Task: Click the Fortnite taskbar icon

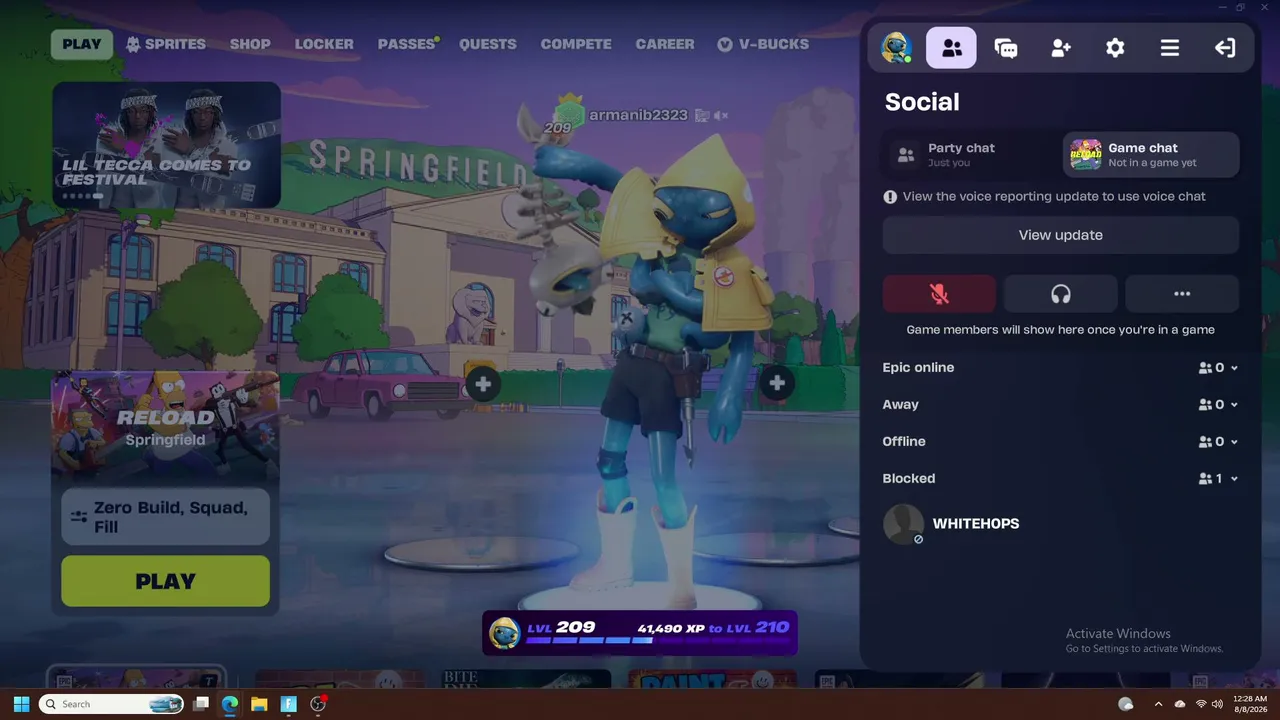Action: (288, 704)
